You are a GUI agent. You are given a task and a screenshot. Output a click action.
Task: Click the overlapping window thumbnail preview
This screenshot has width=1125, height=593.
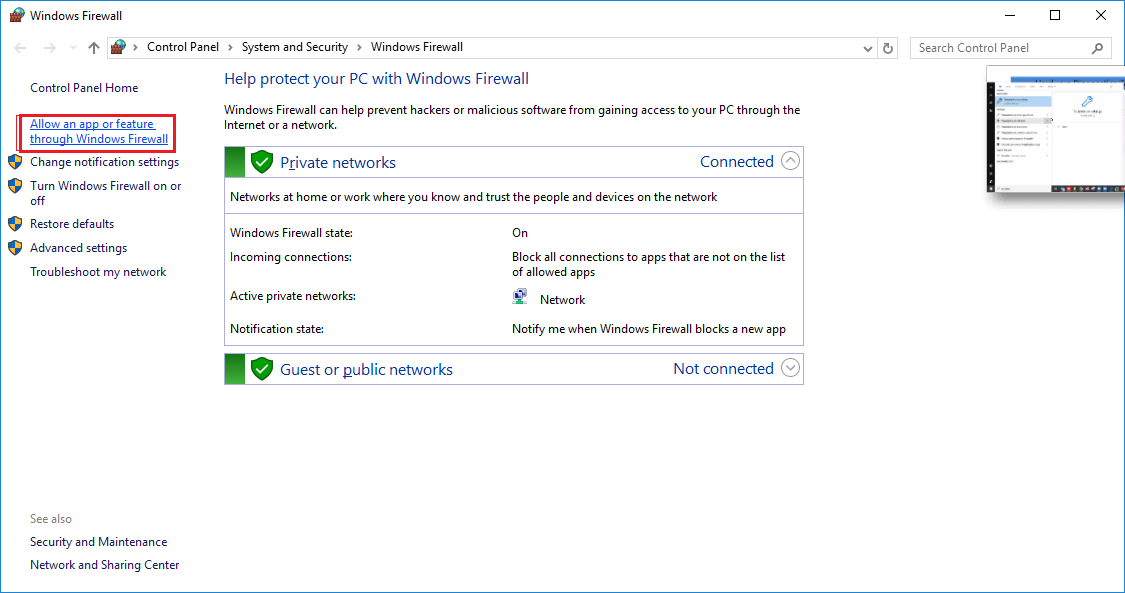pyautogui.click(x=1055, y=131)
